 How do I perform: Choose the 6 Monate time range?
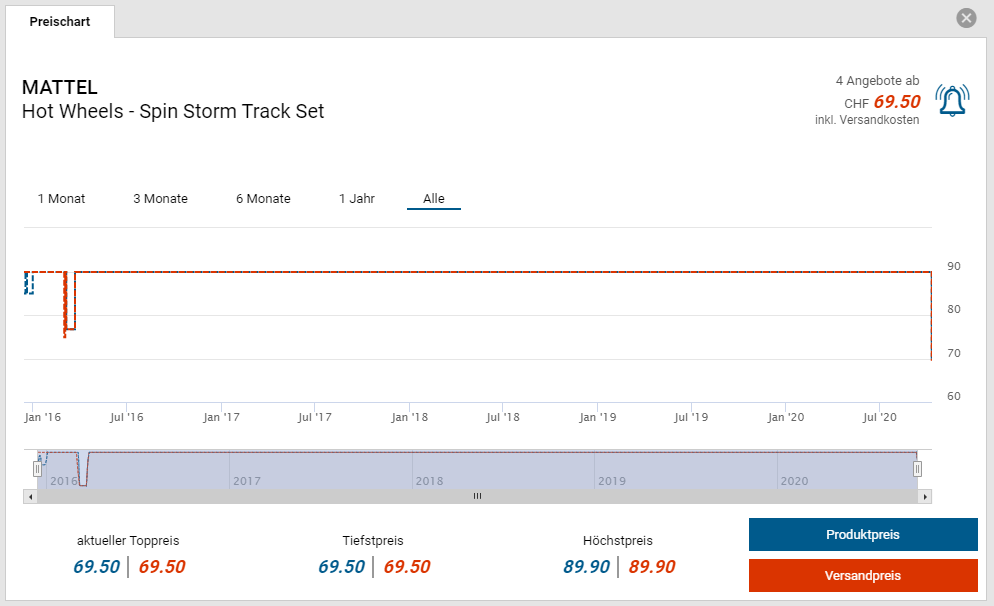pyautogui.click(x=263, y=198)
